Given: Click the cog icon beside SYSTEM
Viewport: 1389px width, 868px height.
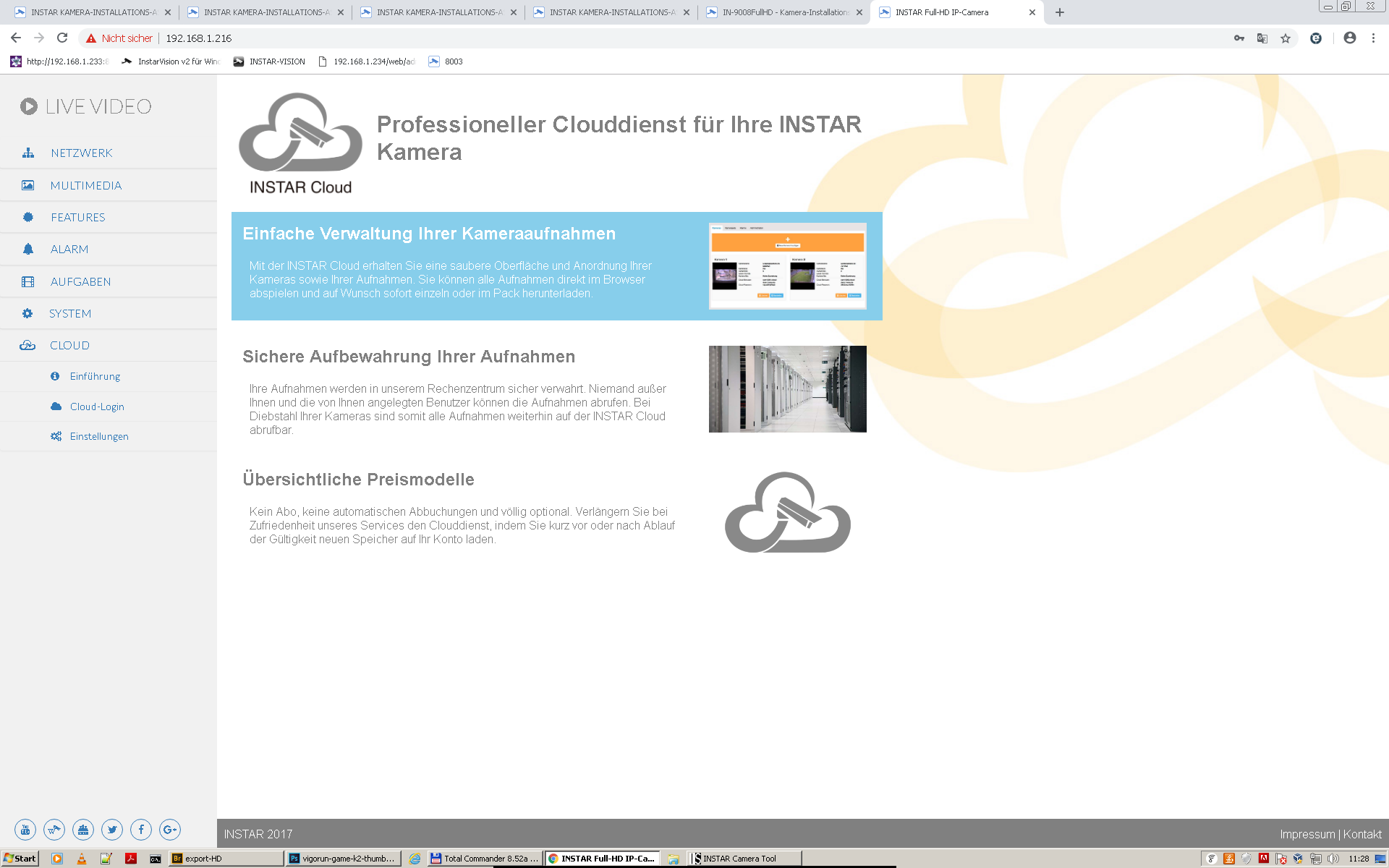Looking at the screenshot, I should 27,313.
